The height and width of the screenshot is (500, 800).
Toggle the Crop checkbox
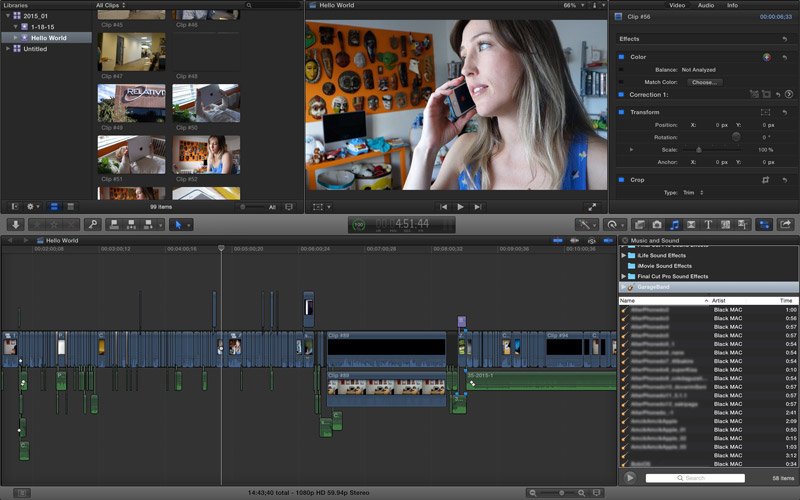[x=621, y=180]
